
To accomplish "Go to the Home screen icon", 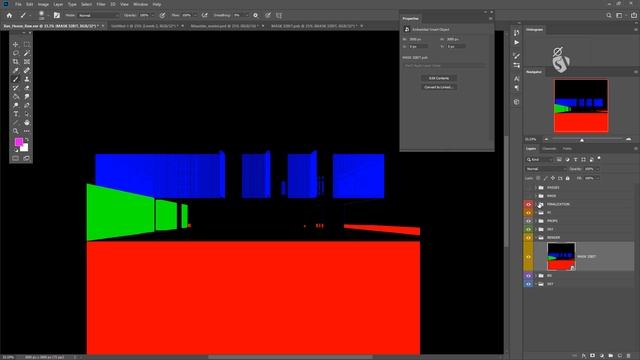I will pos(9,15).
